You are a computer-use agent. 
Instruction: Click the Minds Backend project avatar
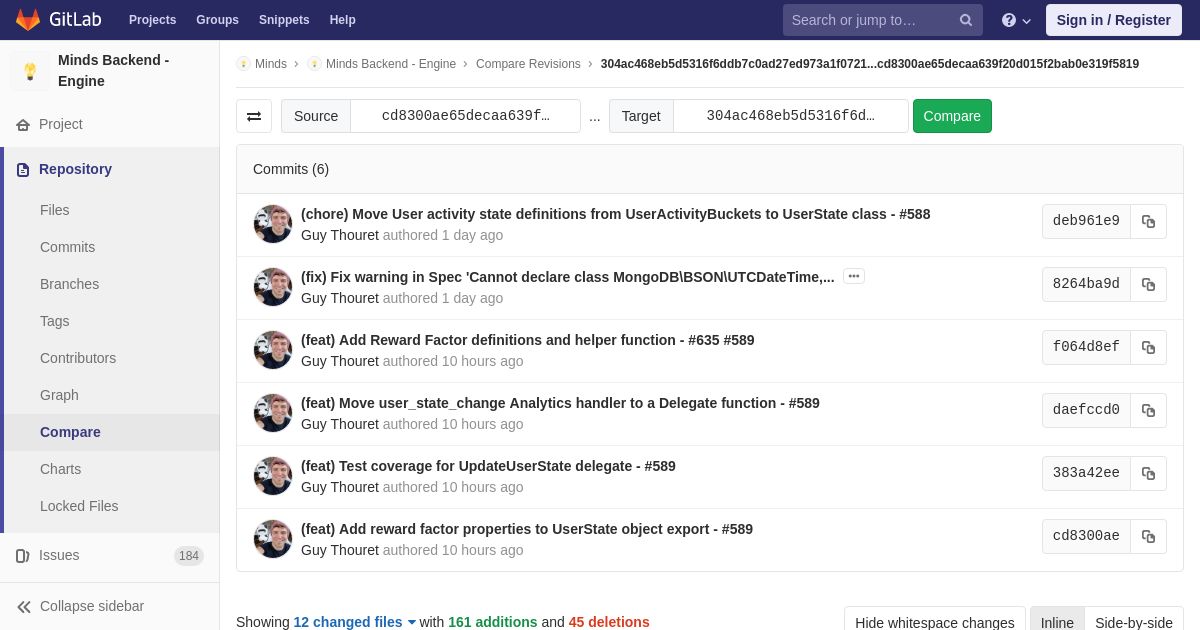[x=30, y=71]
